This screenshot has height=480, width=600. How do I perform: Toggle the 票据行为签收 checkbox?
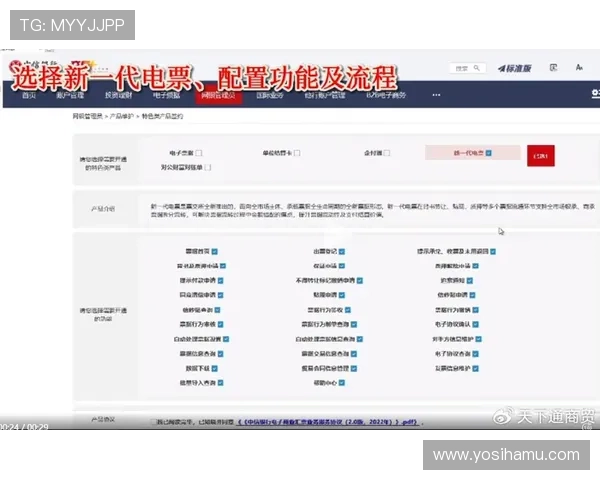348,310
